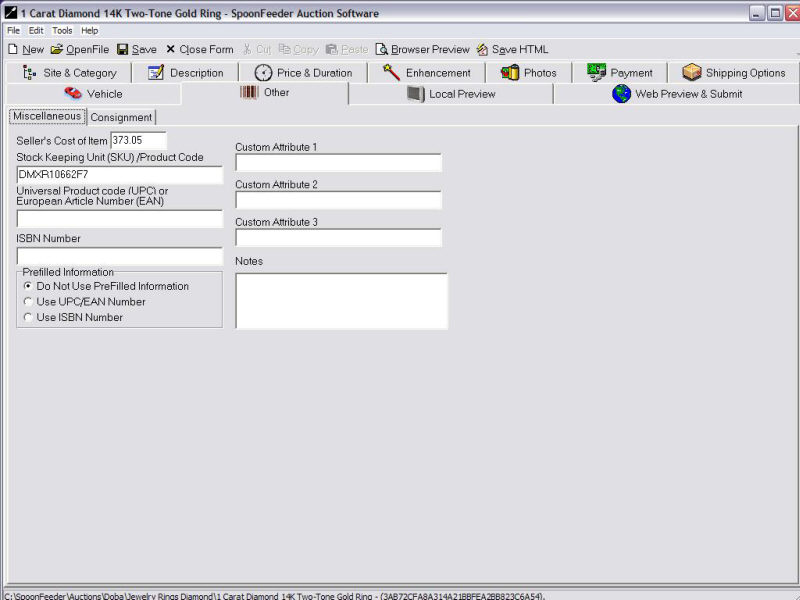800x600 pixels.
Task: Open the File menu
Action: coord(13,31)
